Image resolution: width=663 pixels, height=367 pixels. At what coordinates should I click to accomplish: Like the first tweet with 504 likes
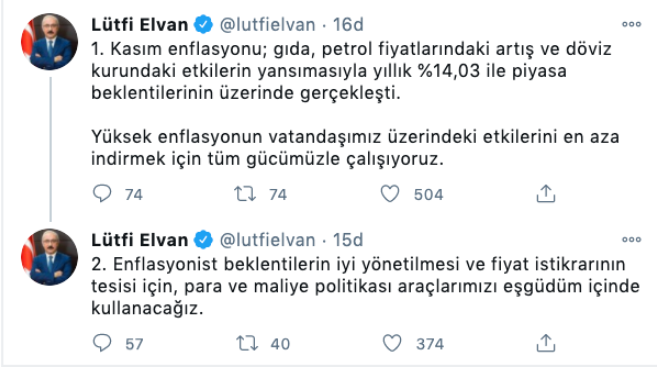click(390, 194)
